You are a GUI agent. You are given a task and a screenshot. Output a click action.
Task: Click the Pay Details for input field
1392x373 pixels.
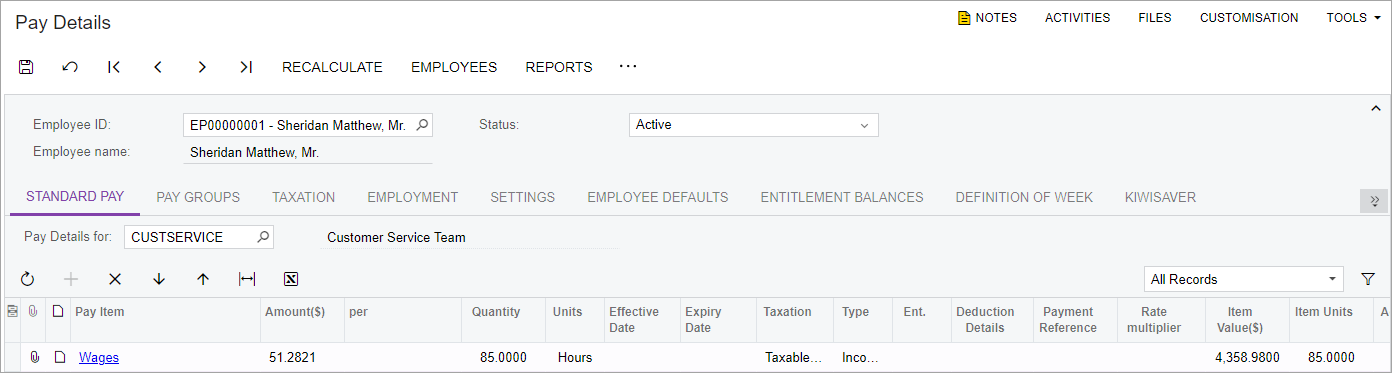[x=199, y=237]
